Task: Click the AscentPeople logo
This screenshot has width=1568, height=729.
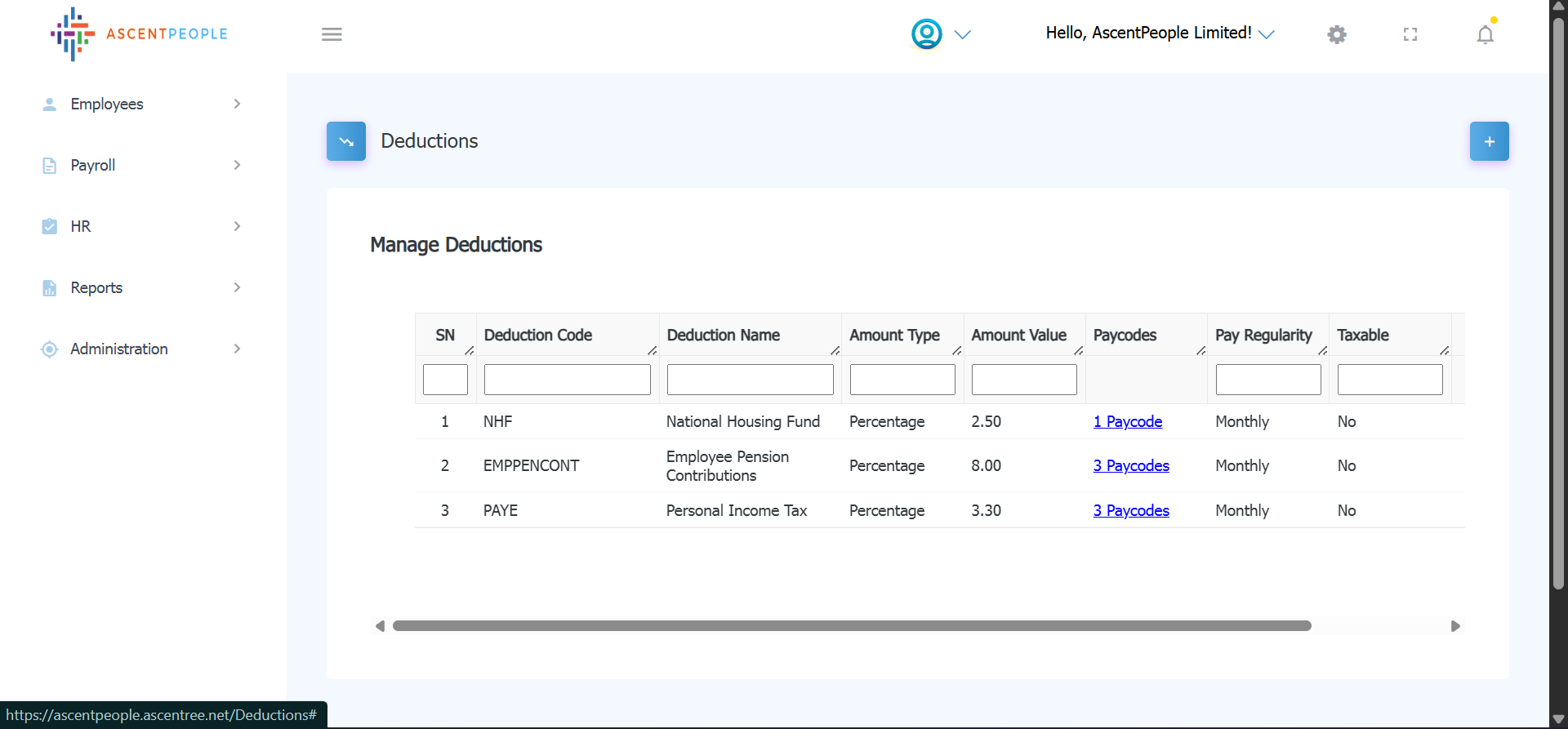Action: pos(139,34)
